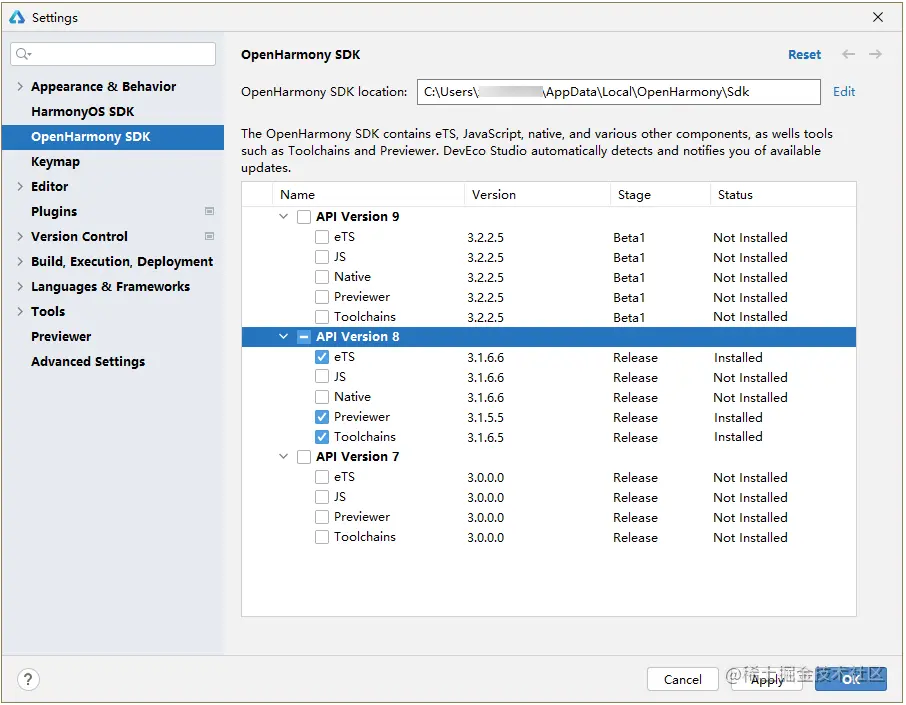The image size is (906, 705).
Task: Click the Apply button
Action: click(767, 680)
